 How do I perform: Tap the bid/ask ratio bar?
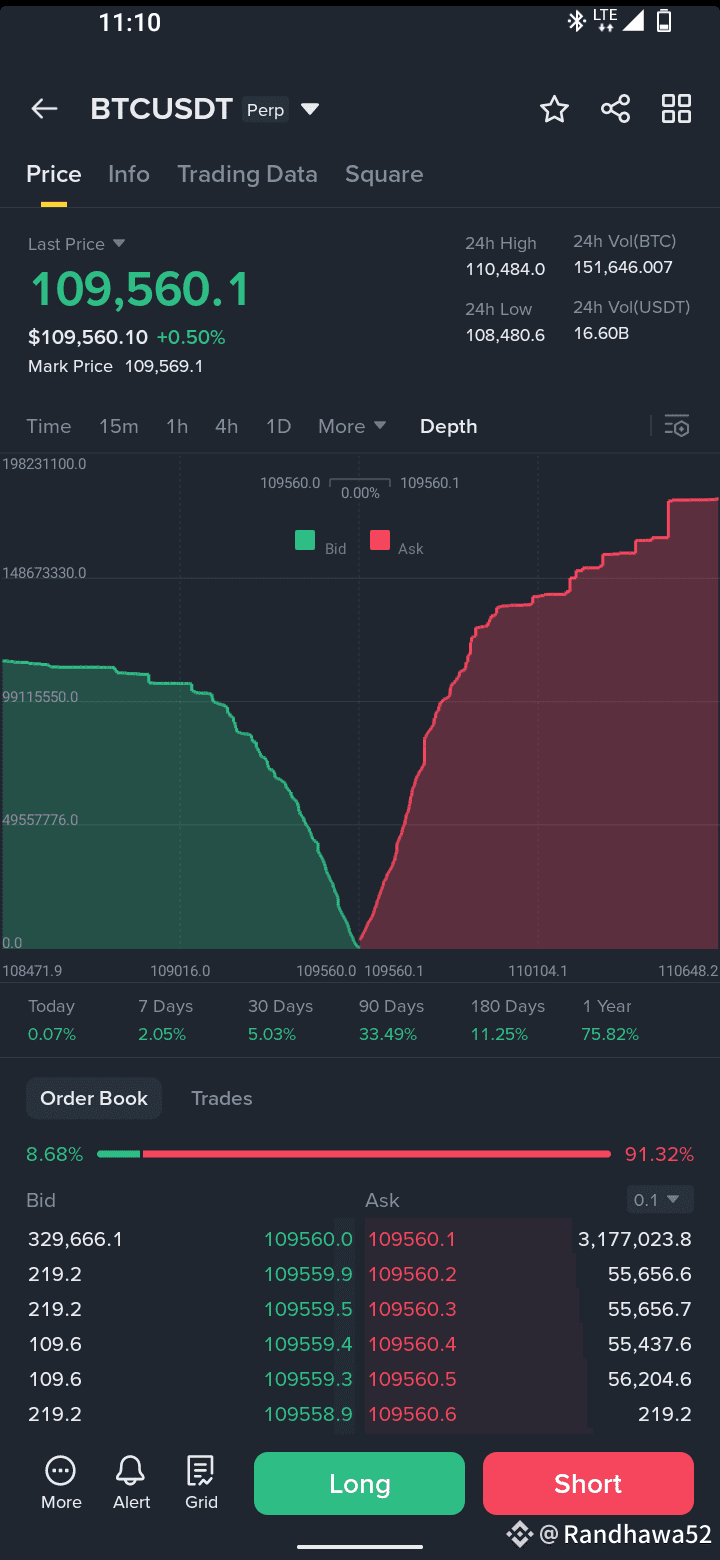(354, 1154)
